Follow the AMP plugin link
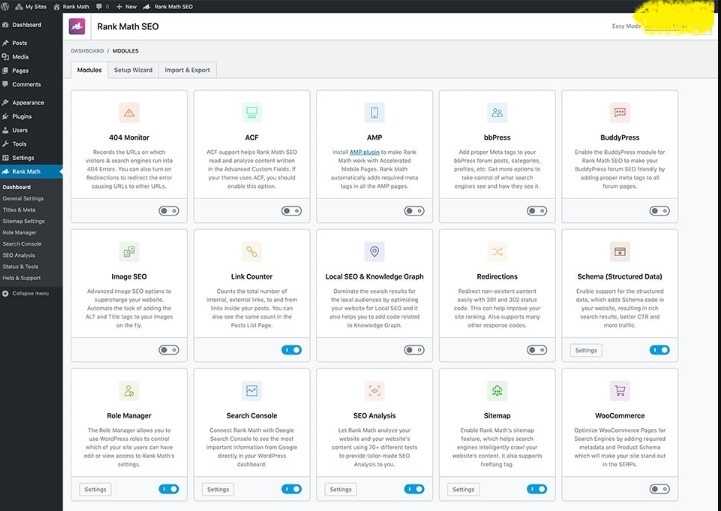 (x=365, y=152)
